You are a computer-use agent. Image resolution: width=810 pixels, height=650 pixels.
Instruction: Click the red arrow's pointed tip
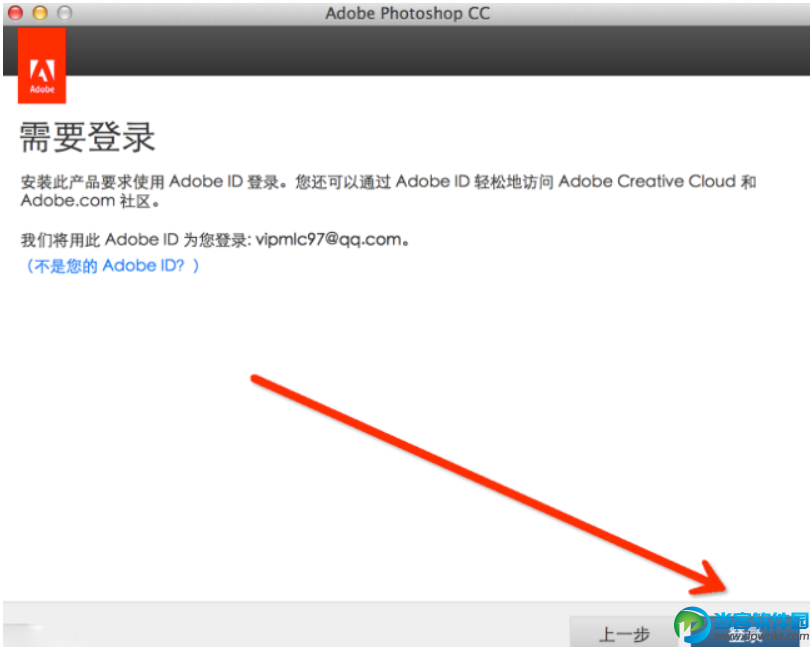[x=723, y=588]
